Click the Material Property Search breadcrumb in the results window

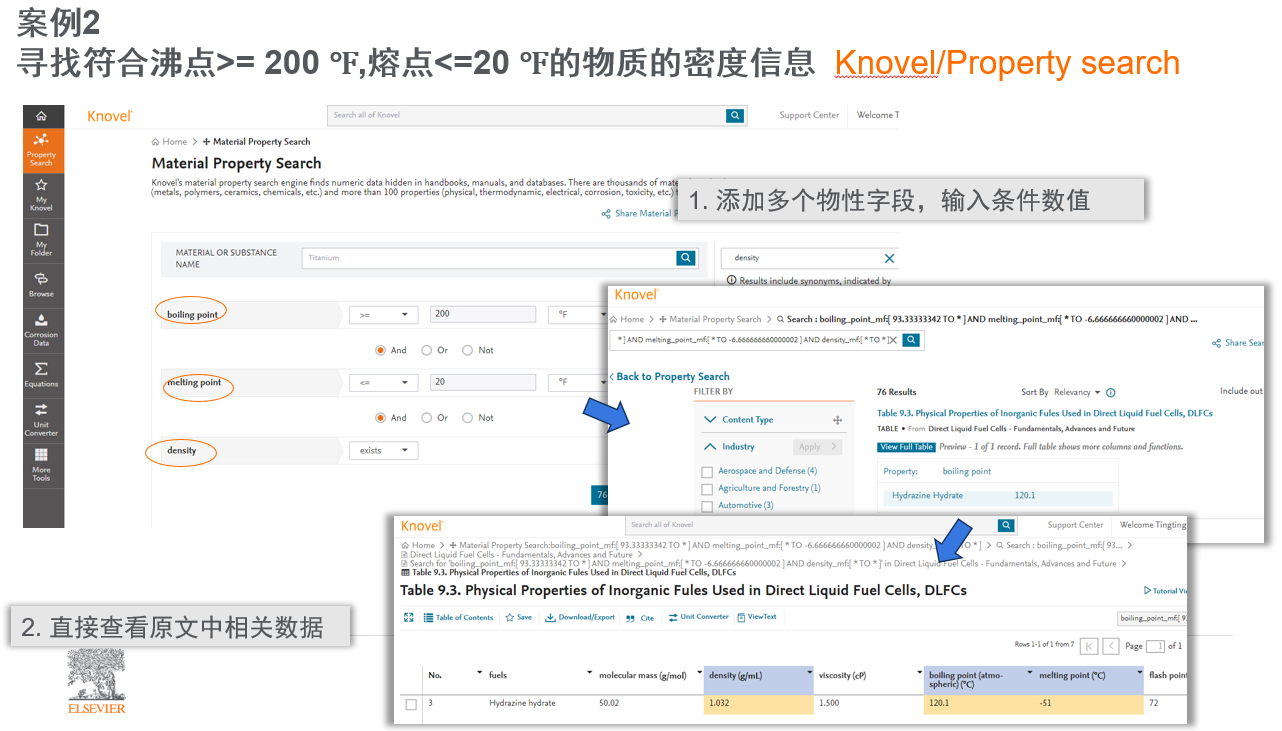pyautogui.click(x=710, y=319)
